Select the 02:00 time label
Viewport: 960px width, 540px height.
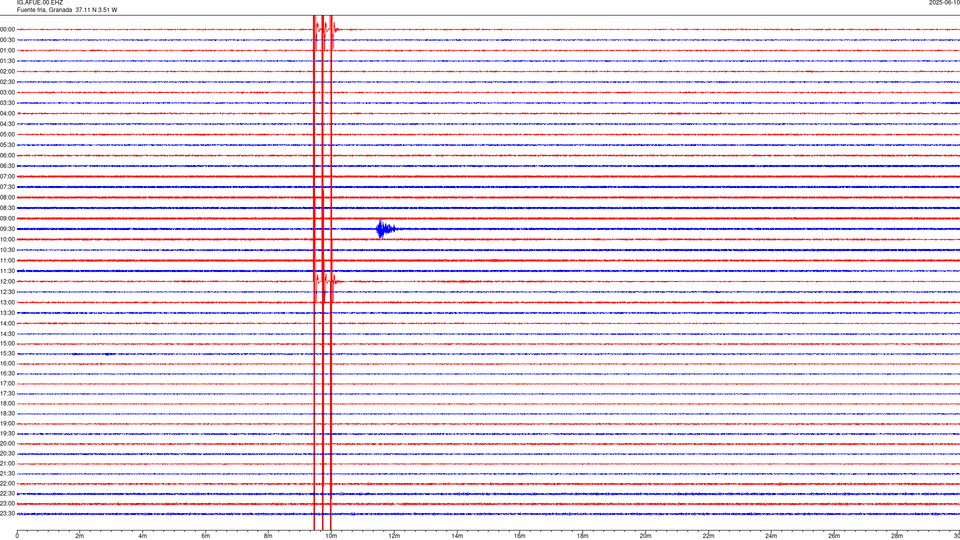pyautogui.click(x=8, y=72)
